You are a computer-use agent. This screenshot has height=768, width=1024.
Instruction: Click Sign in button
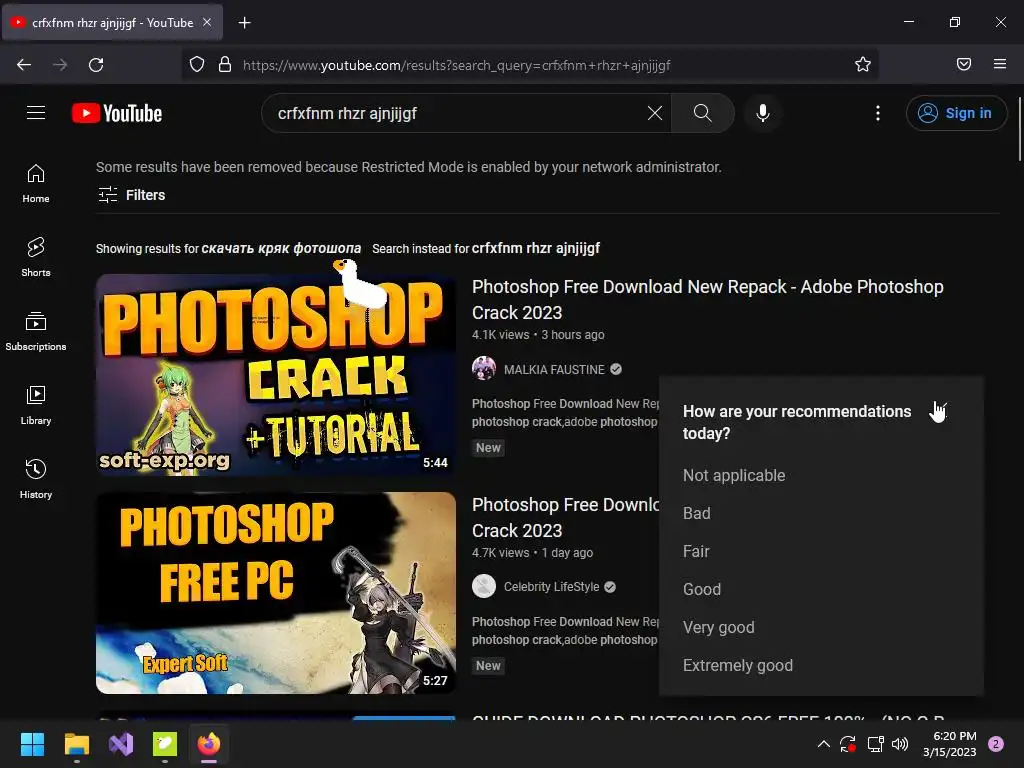coord(956,113)
